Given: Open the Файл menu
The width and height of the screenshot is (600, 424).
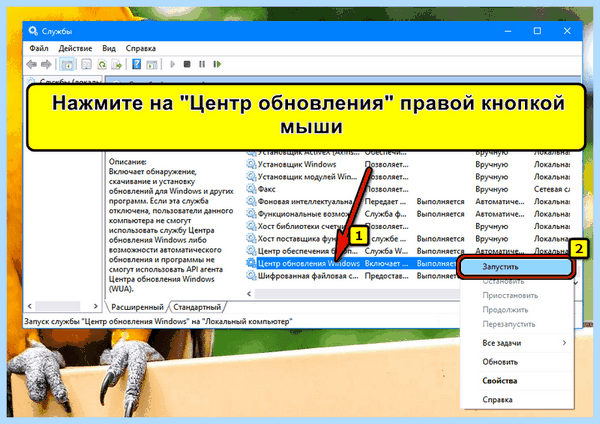Looking at the screenshot, I should 39,48.
